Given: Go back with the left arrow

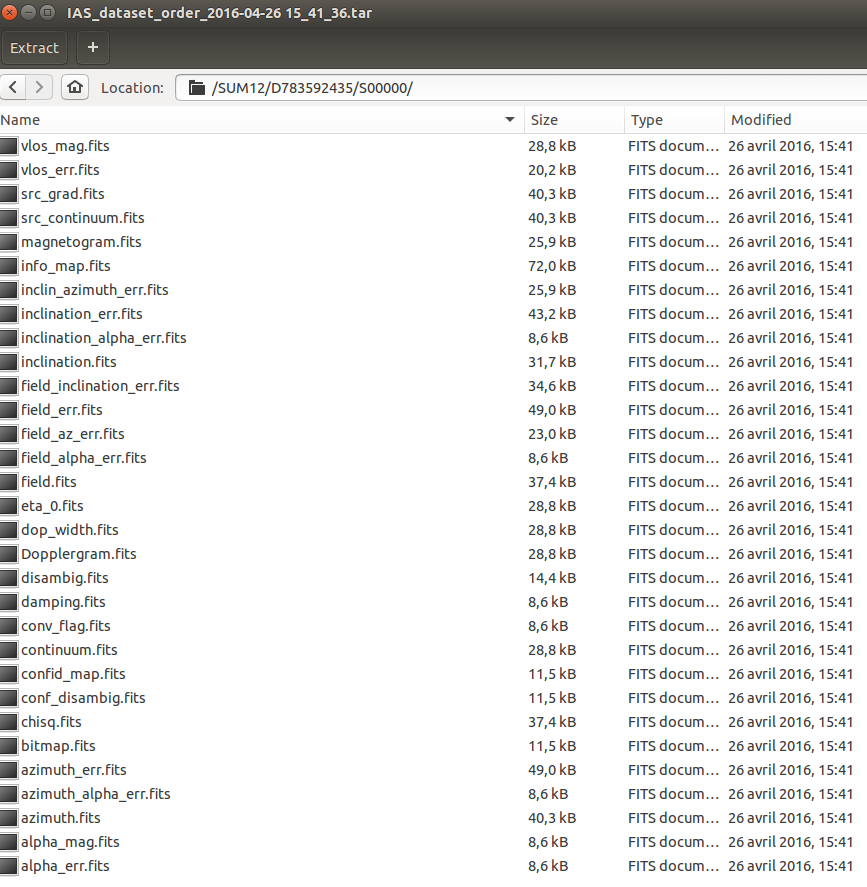Looking at the screenshot, I should 13,88.
